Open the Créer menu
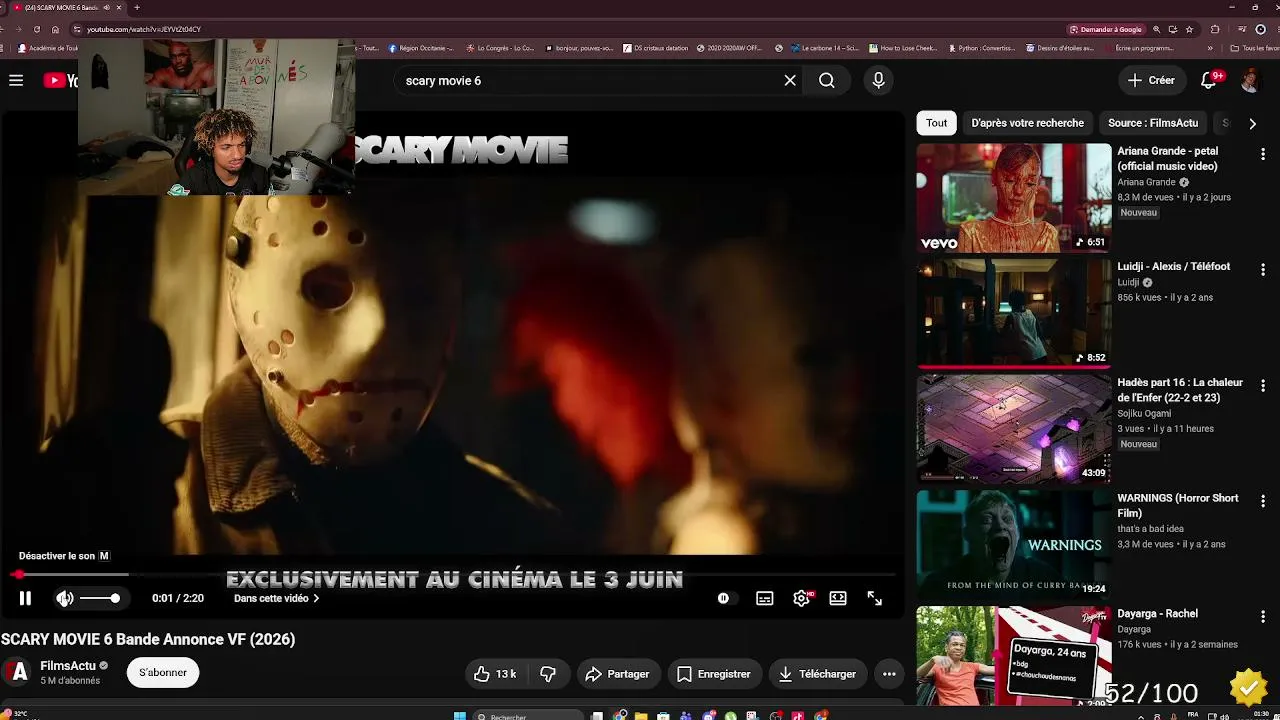Viewport: 1280px width, 720px height. 1151,80
